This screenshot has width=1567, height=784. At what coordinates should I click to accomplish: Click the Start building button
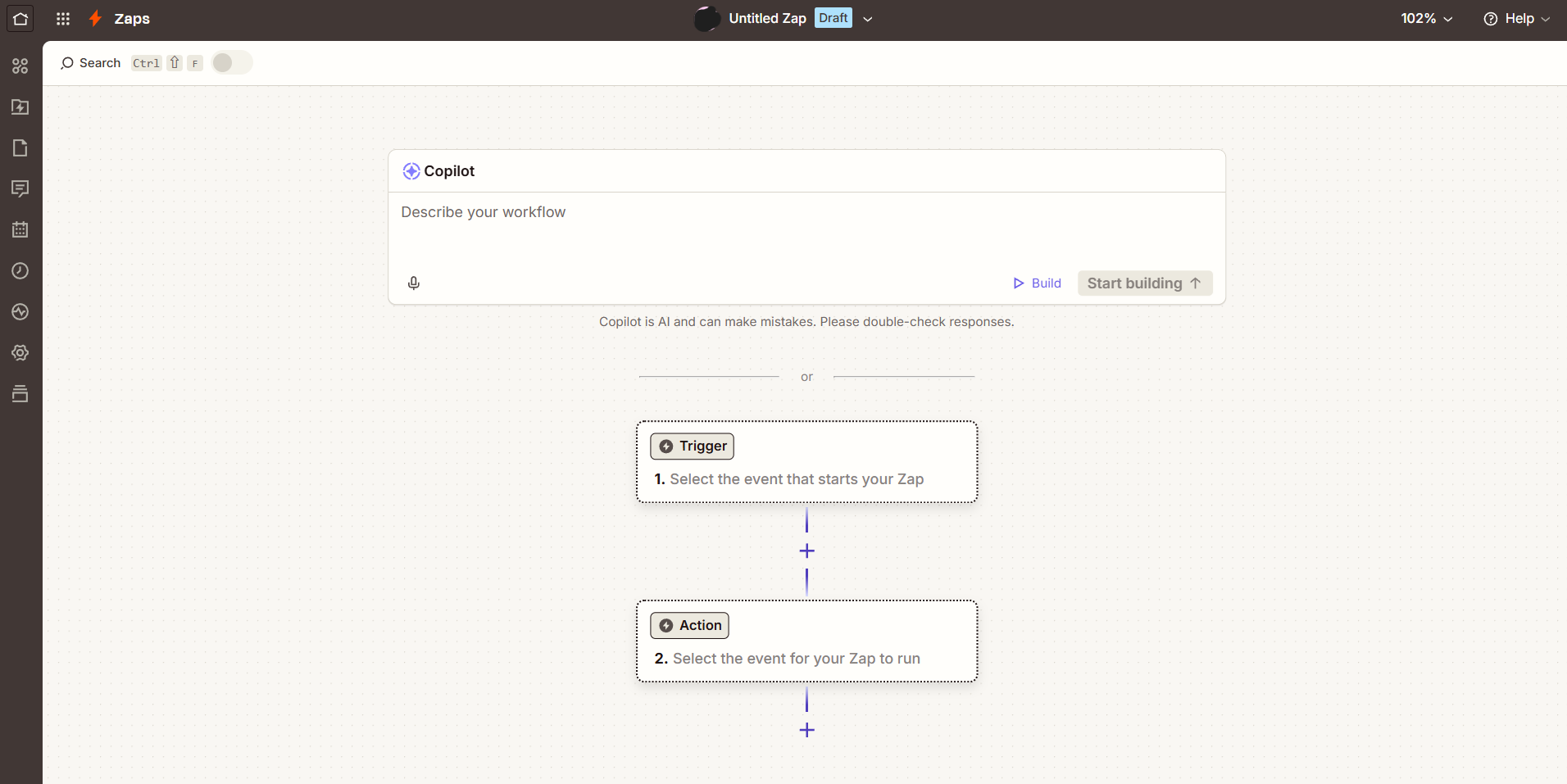(x=1145, y=283)
